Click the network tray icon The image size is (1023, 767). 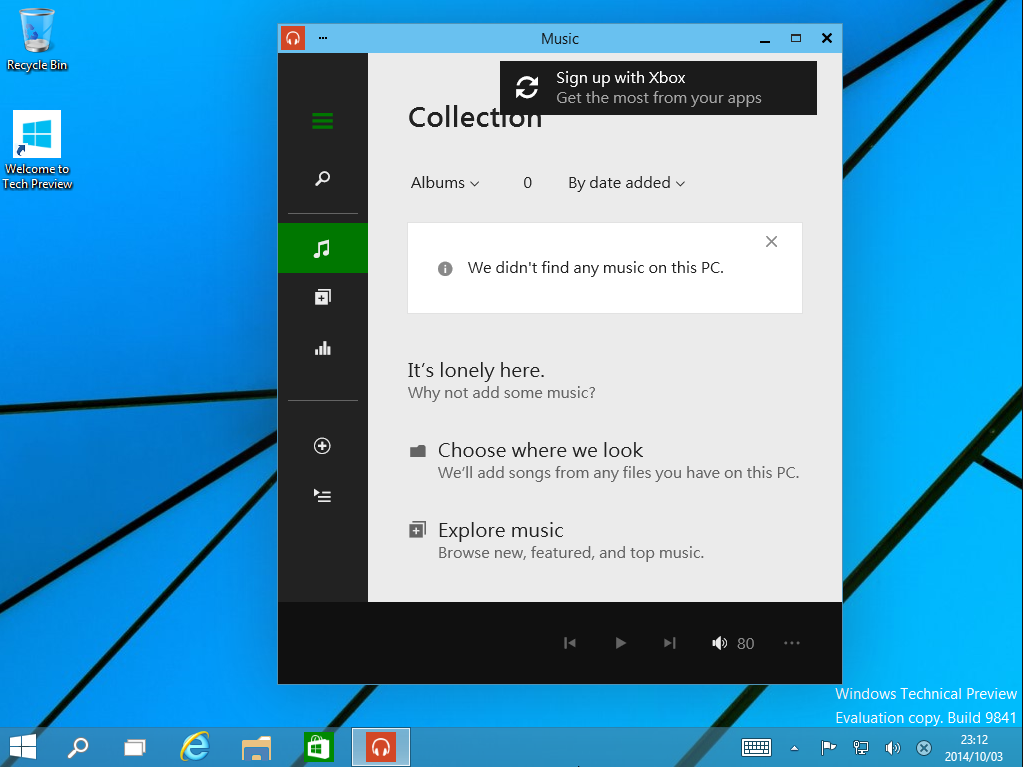click(861, 747)
